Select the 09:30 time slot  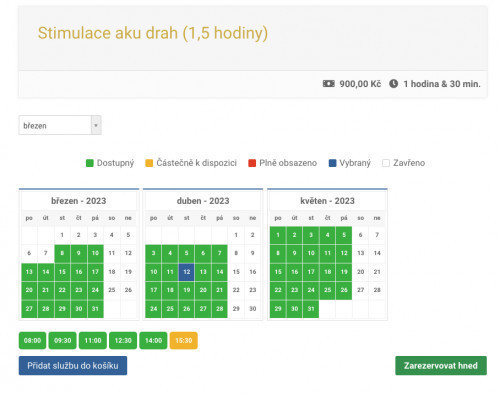63,341
